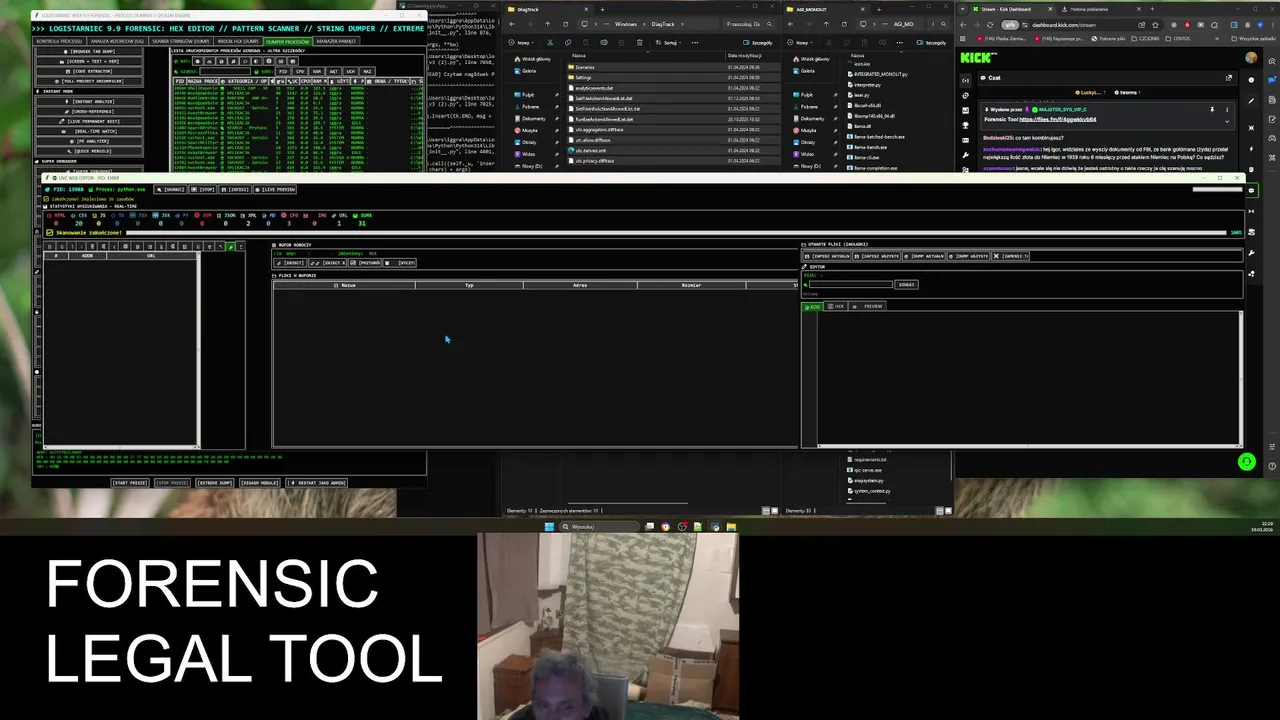Screen dimensions: 1280x720
Task: Open Sortuj dropdown in DiagTrack Explorer
Action: pos(668,43)
